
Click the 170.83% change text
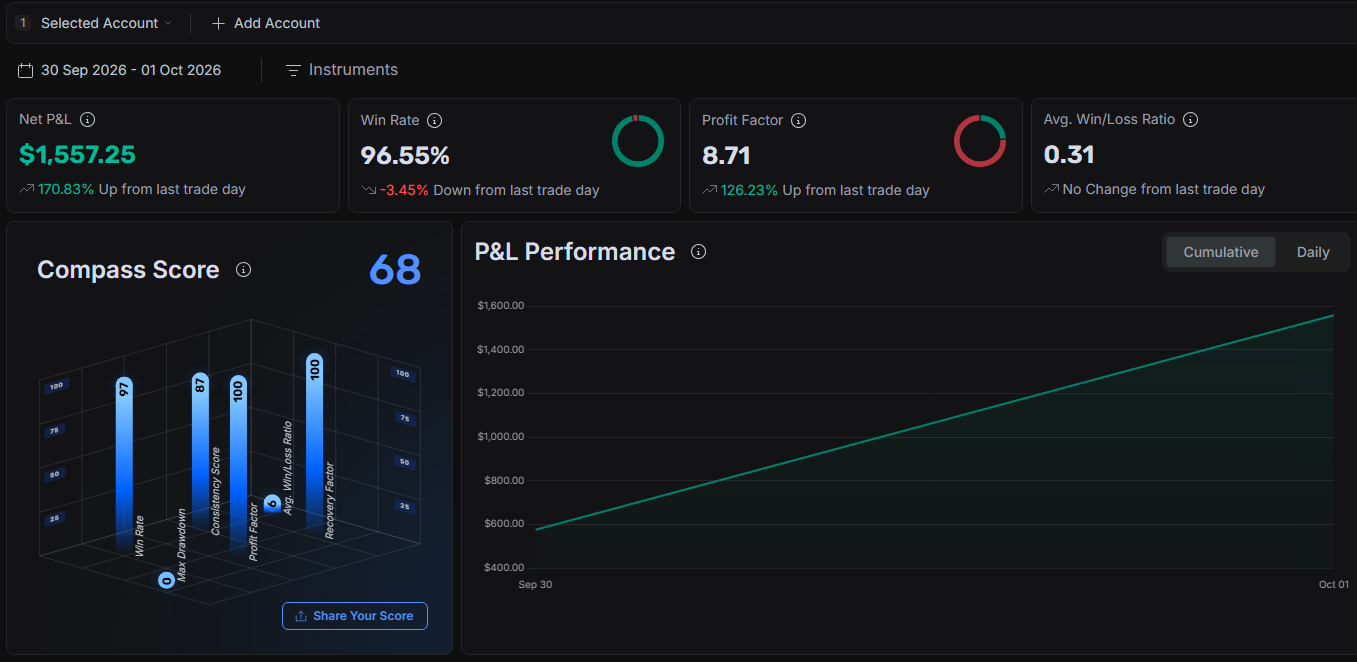(66, 189)
